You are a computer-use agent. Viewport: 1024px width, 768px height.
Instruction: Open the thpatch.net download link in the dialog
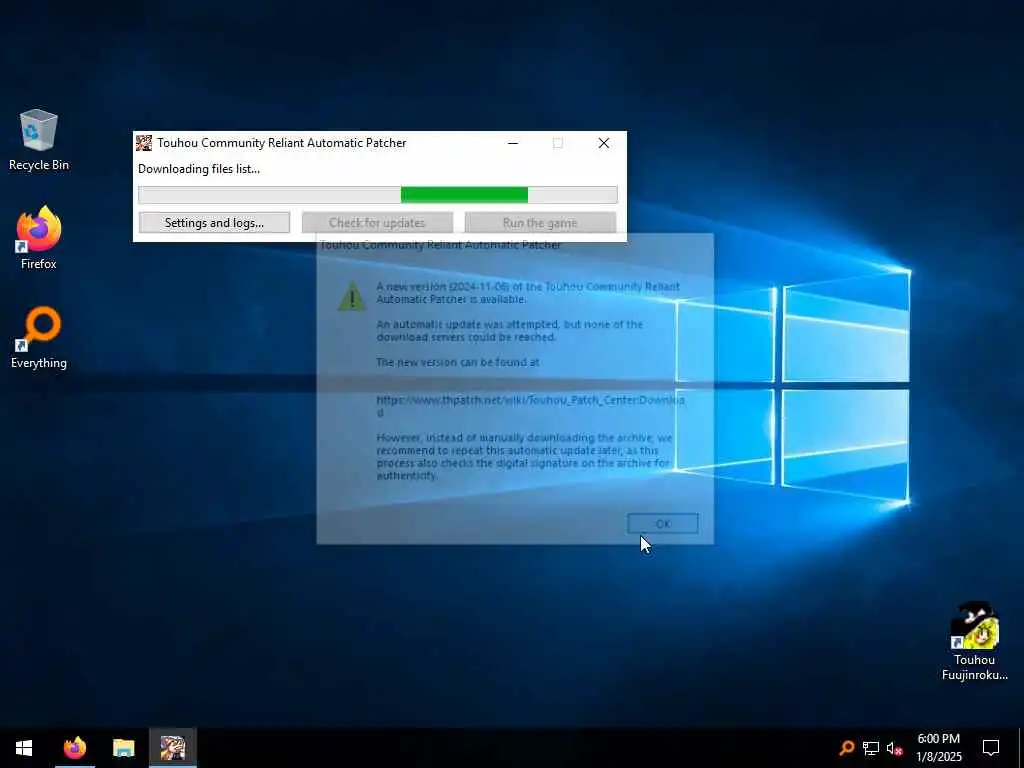(530, 406)
